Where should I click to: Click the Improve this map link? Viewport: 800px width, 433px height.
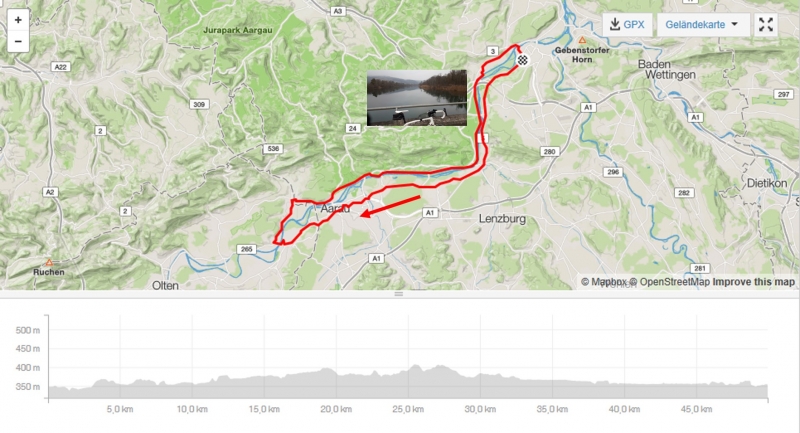tap(754, 282)
